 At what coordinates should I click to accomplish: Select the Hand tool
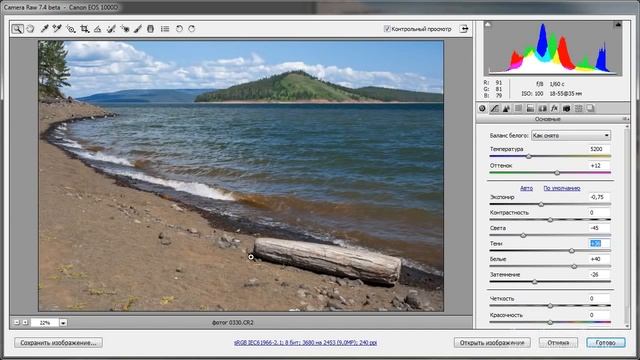[x=30, y=29]
